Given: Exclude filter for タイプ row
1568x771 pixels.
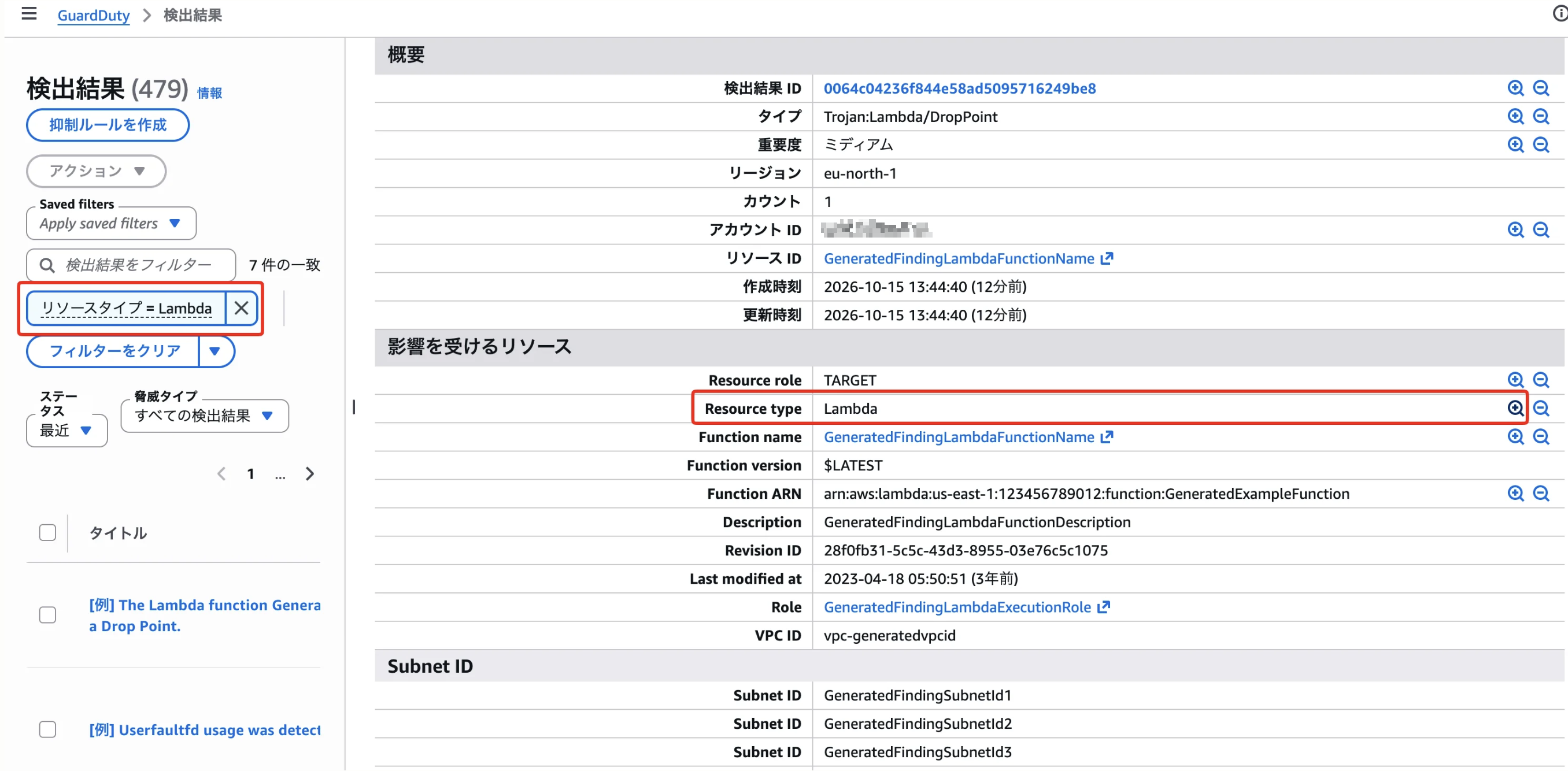Looking at the screenshot, I should point(1541,116).
